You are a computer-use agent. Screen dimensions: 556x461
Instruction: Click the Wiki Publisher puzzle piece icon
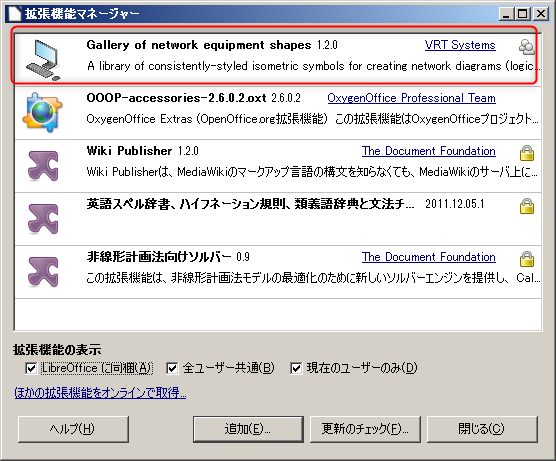click(x=43, y=166)
